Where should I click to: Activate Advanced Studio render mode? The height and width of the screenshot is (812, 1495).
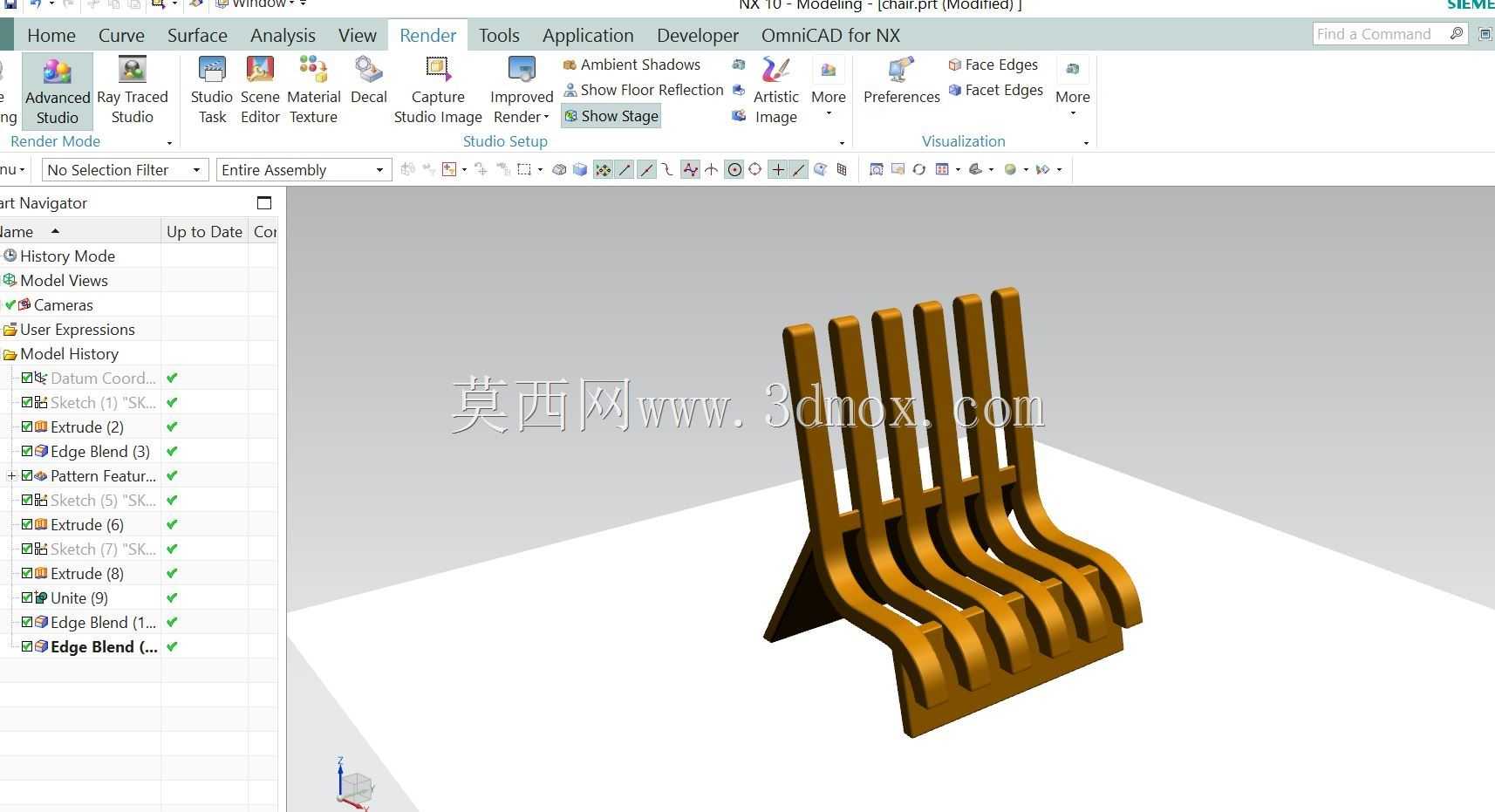coord(58,91)
